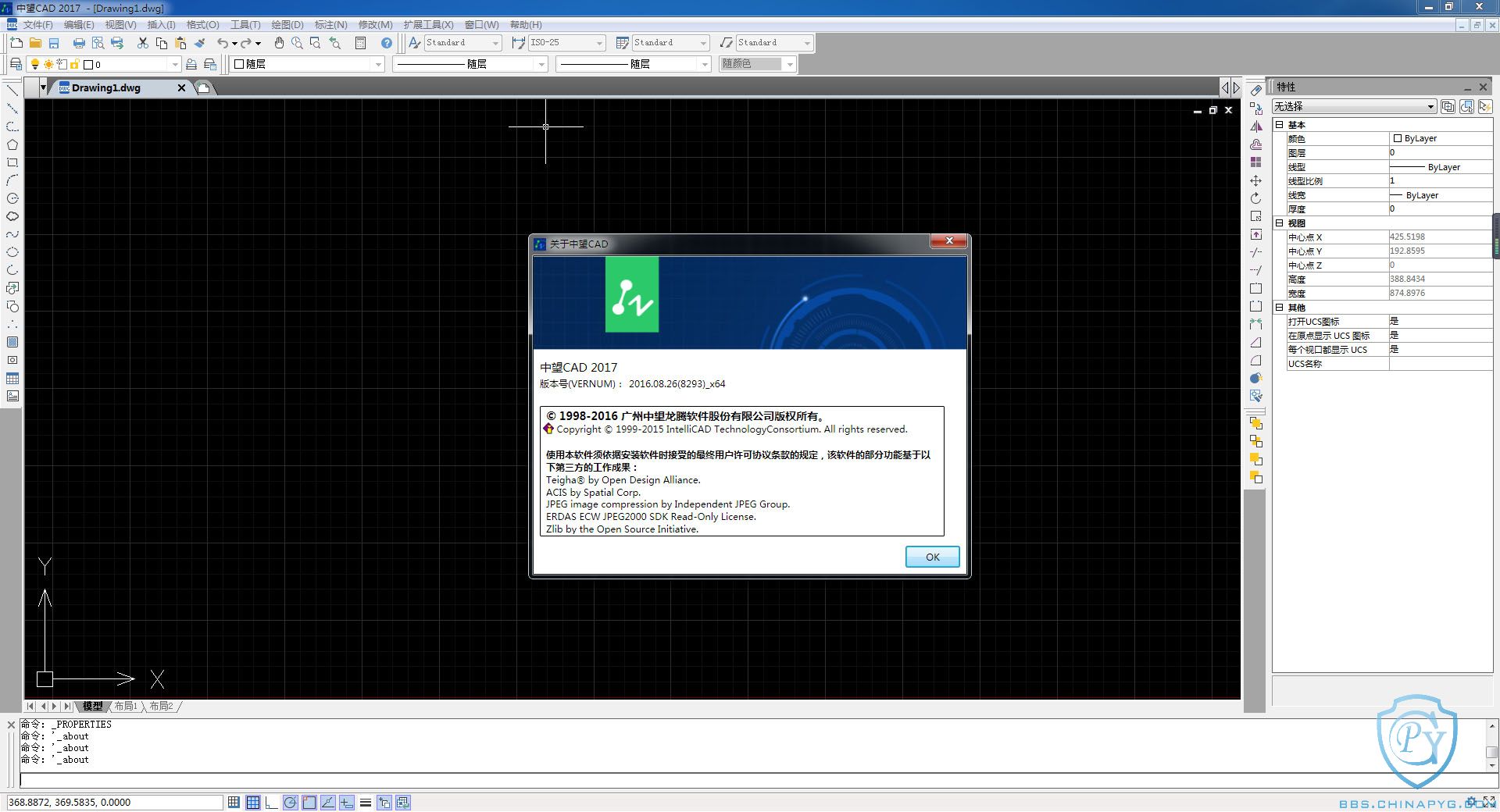Open the 随层 color dropdown
The height and width of the screenshot is (812, 1500).
coord(378,64)
